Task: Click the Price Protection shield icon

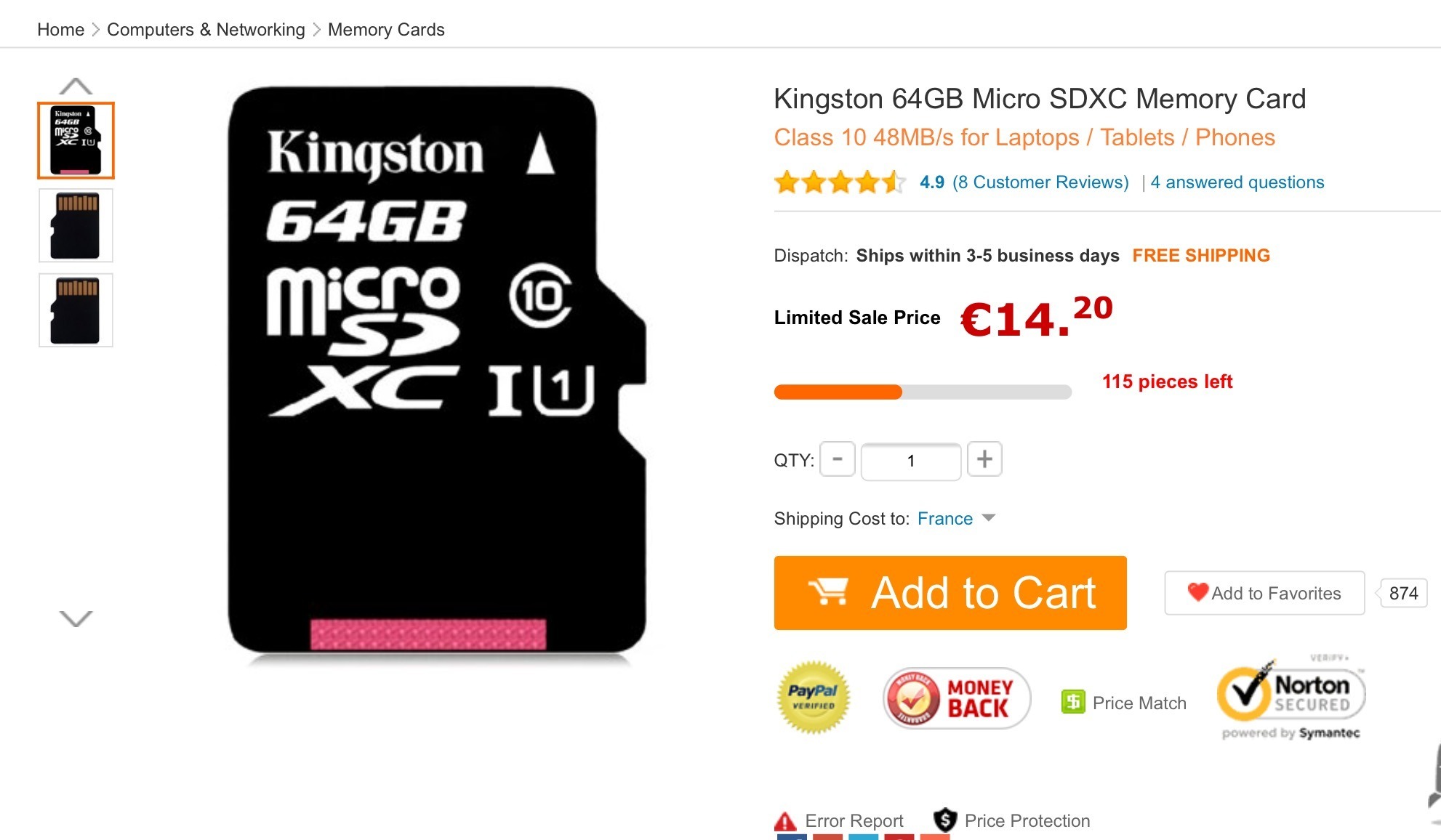Action: tap(944, 820)
